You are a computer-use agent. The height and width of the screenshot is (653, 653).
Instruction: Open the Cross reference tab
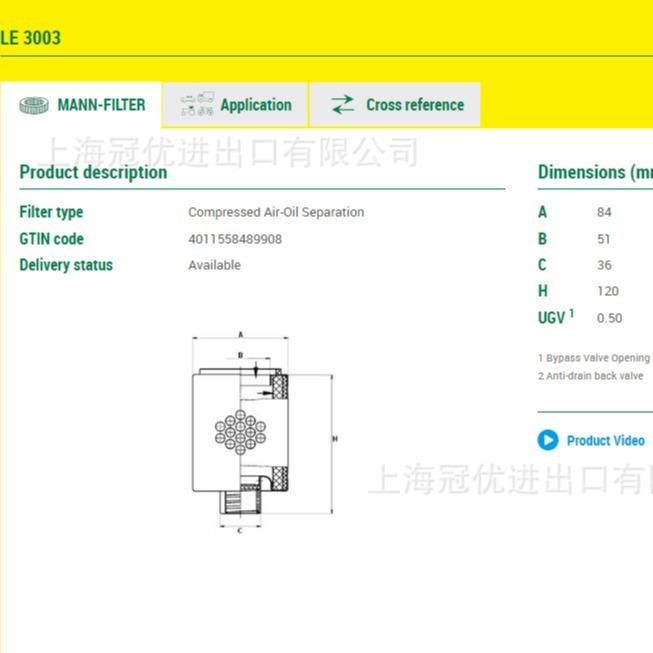coord(395,105)
